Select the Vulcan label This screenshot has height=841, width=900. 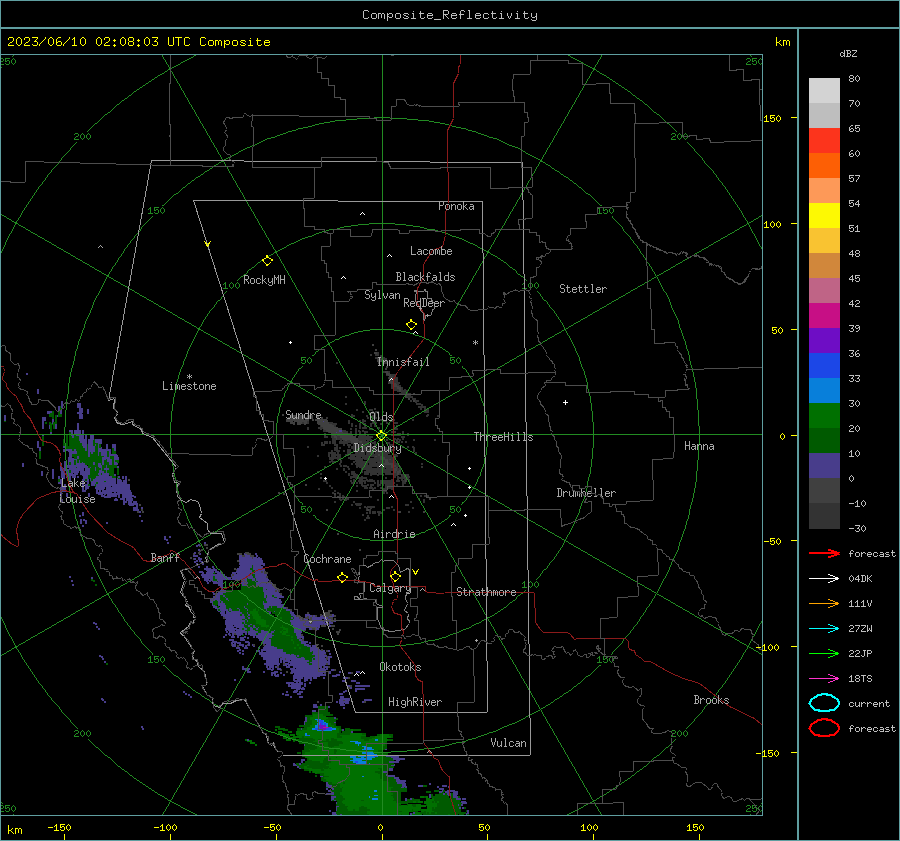pos(508,743)
